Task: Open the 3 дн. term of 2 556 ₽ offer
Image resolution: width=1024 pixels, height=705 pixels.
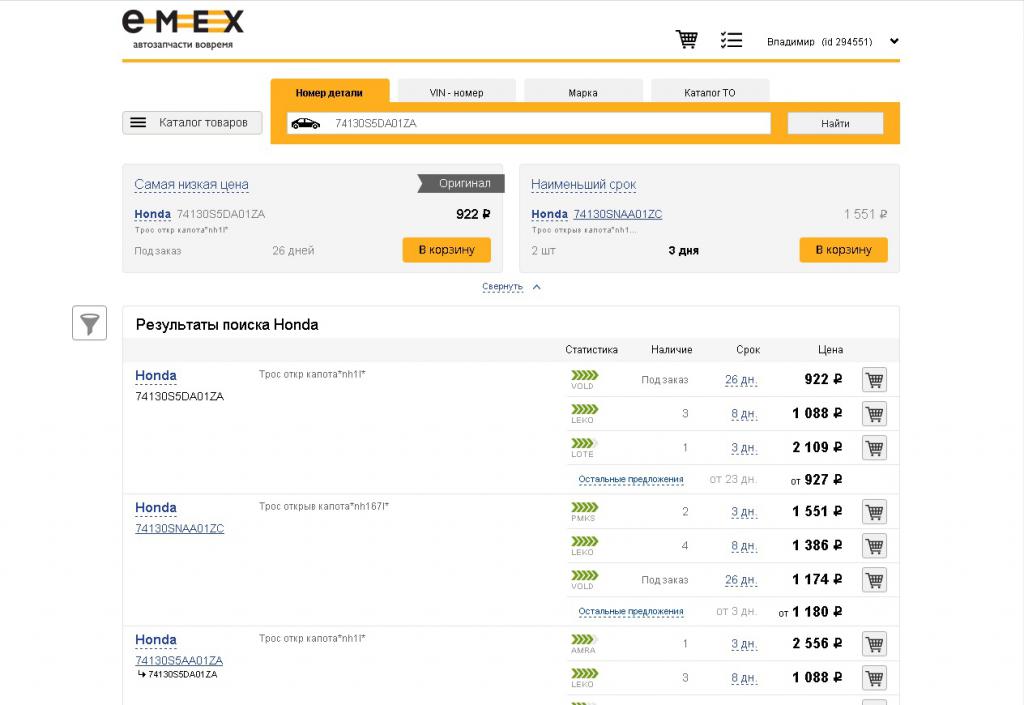Action: click(x=744, y=644)
